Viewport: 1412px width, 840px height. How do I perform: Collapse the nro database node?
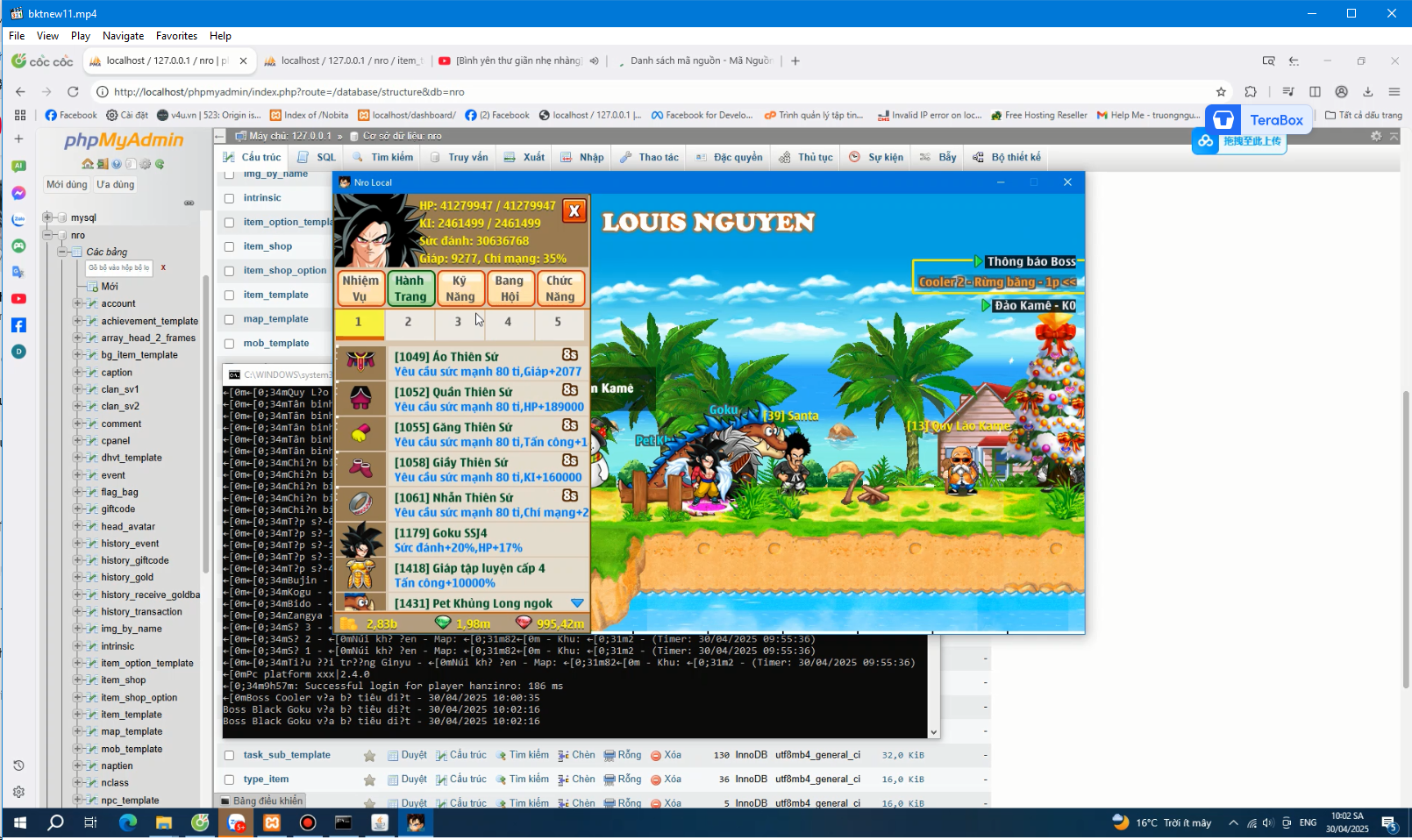(47, 235)
